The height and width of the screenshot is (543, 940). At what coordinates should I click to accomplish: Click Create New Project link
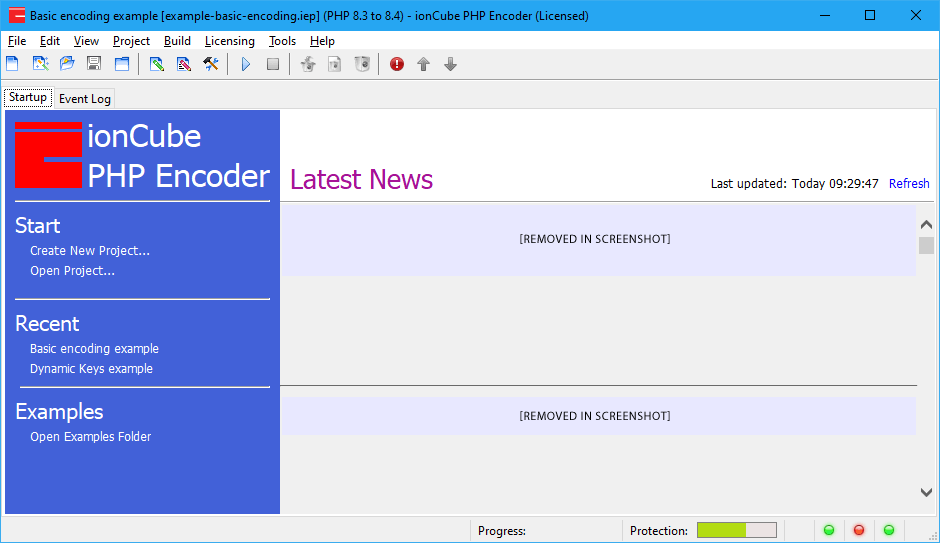90,251
